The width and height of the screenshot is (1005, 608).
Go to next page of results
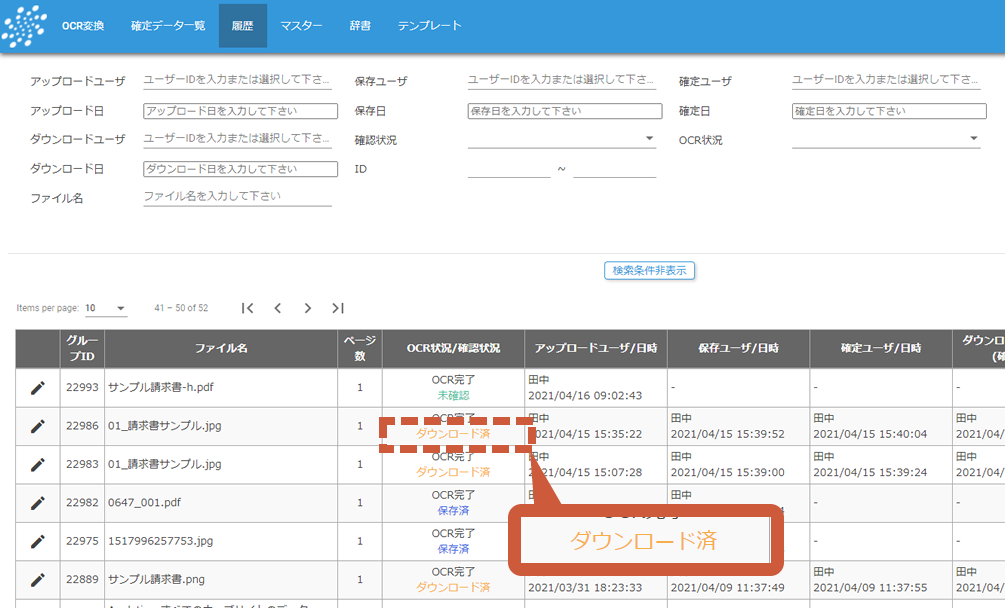pyautogui.click(x=308, y=308)
